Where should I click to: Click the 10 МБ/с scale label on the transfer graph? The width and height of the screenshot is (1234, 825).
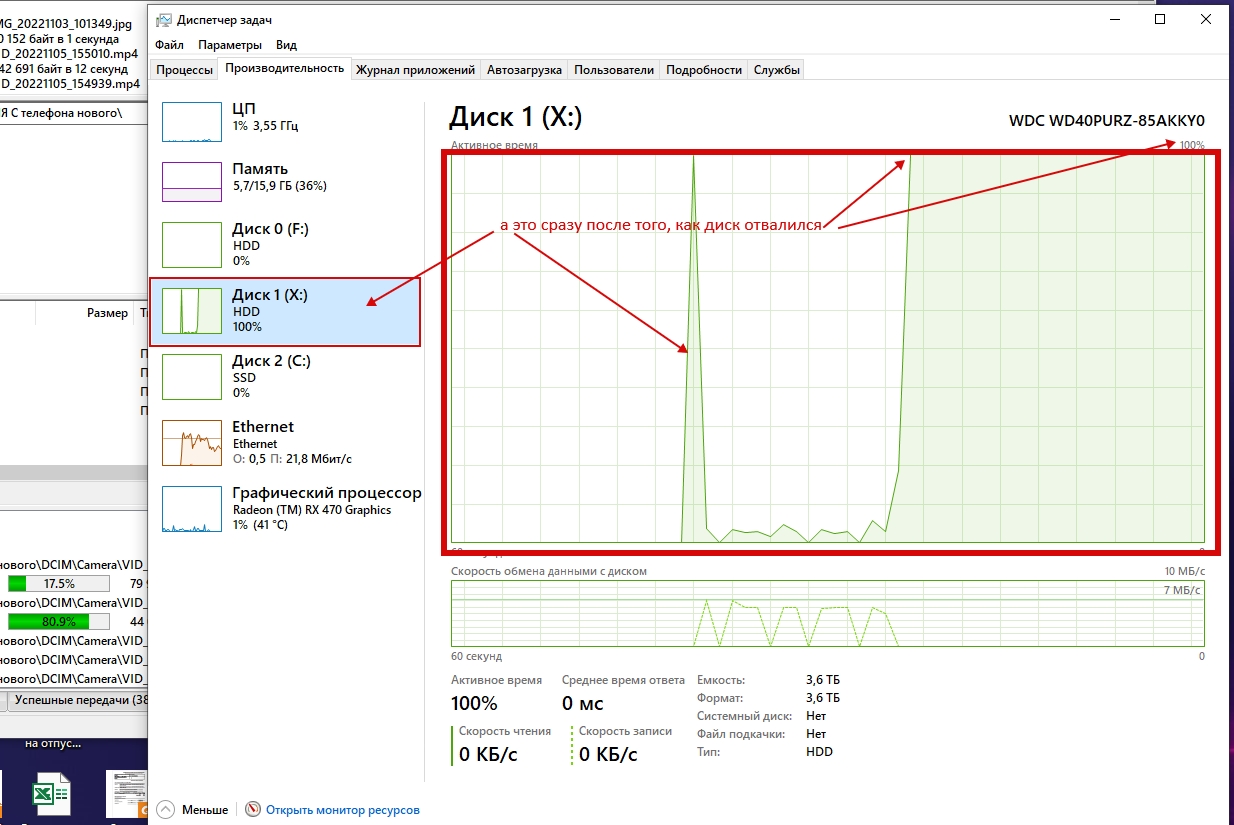point(1186,571)
